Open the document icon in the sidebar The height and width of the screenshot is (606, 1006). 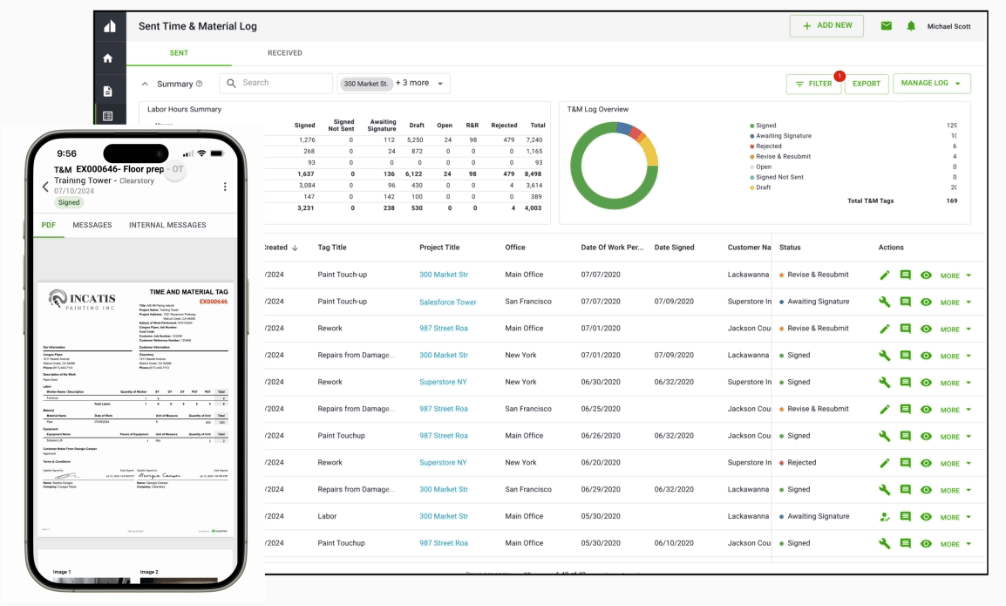[x=109, y=91]
